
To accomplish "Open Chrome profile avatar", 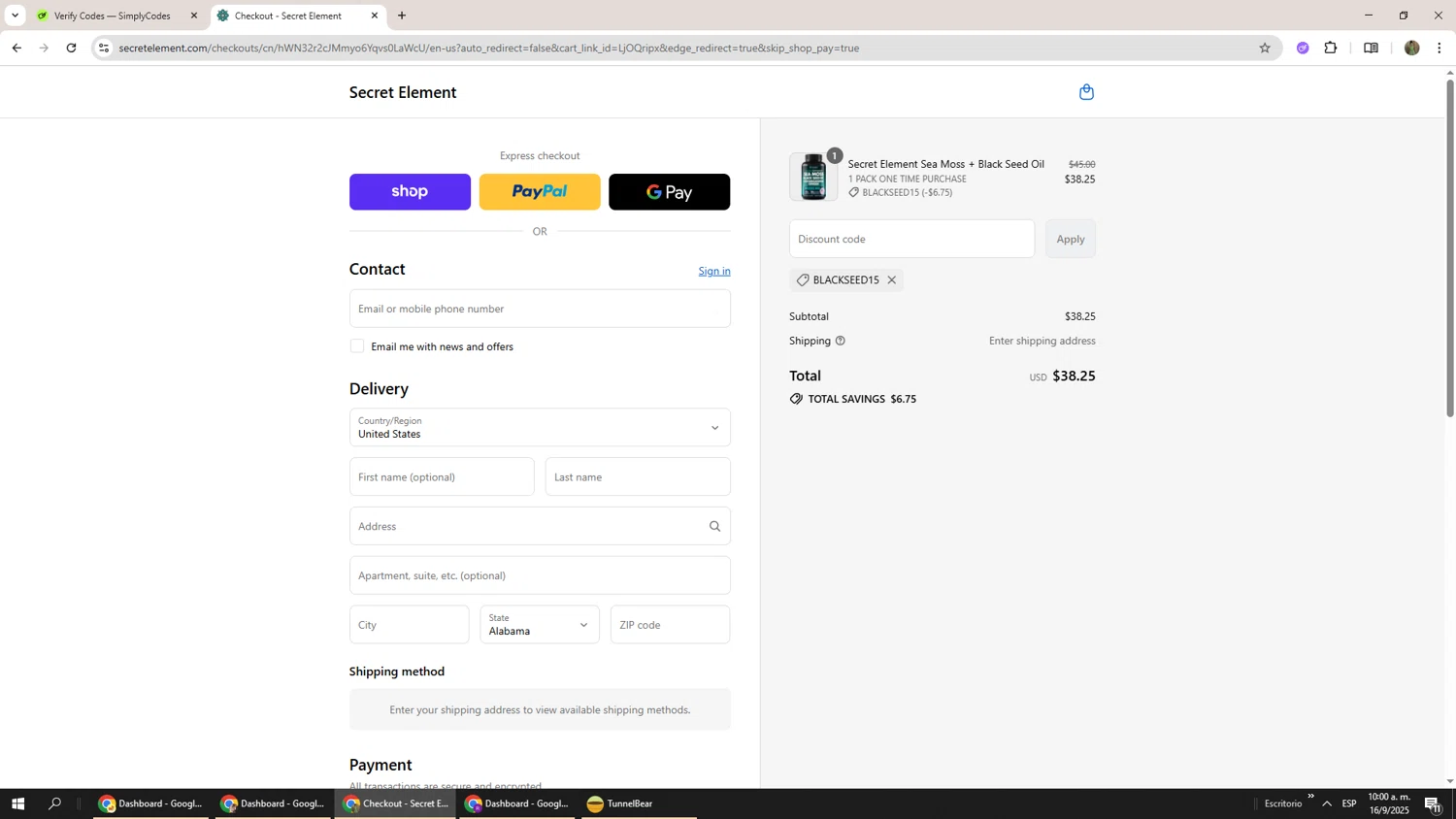I will (1411, 48).
